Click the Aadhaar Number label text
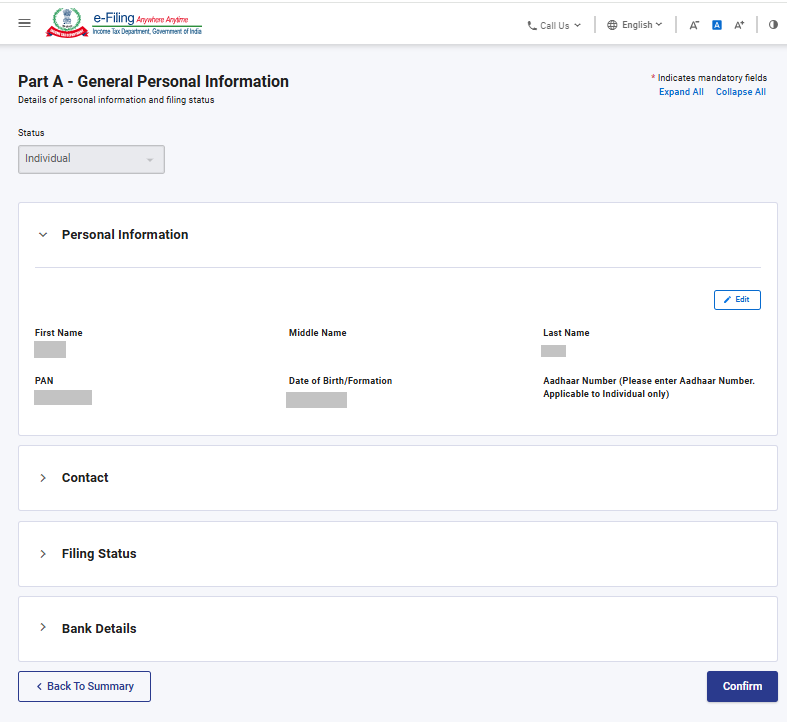Viewport: 787px width, 722px height. pyautogui.click(x=648, y=388)
